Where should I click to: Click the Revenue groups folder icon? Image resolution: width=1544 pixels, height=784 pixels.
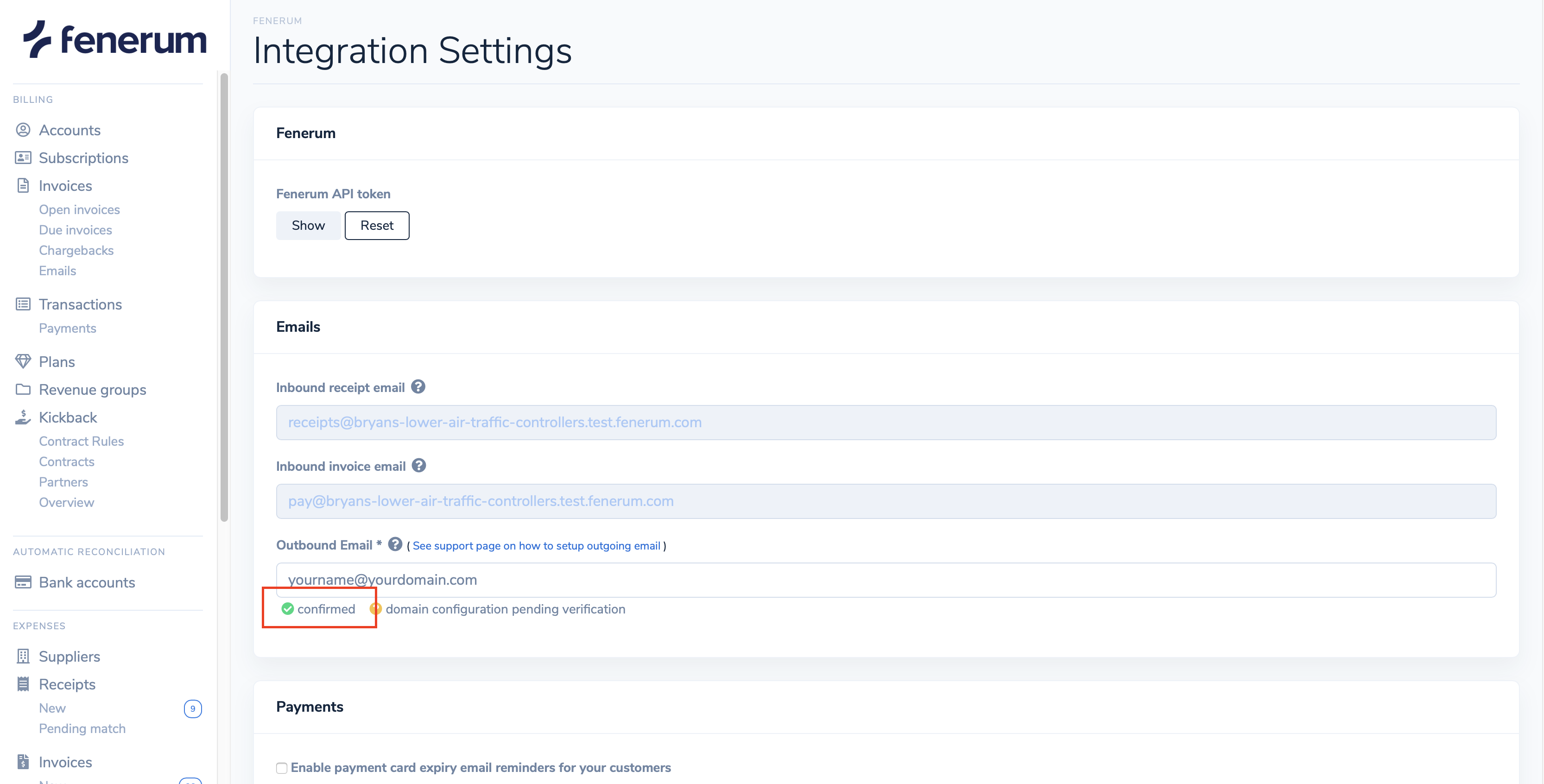[x=23, y=390]
